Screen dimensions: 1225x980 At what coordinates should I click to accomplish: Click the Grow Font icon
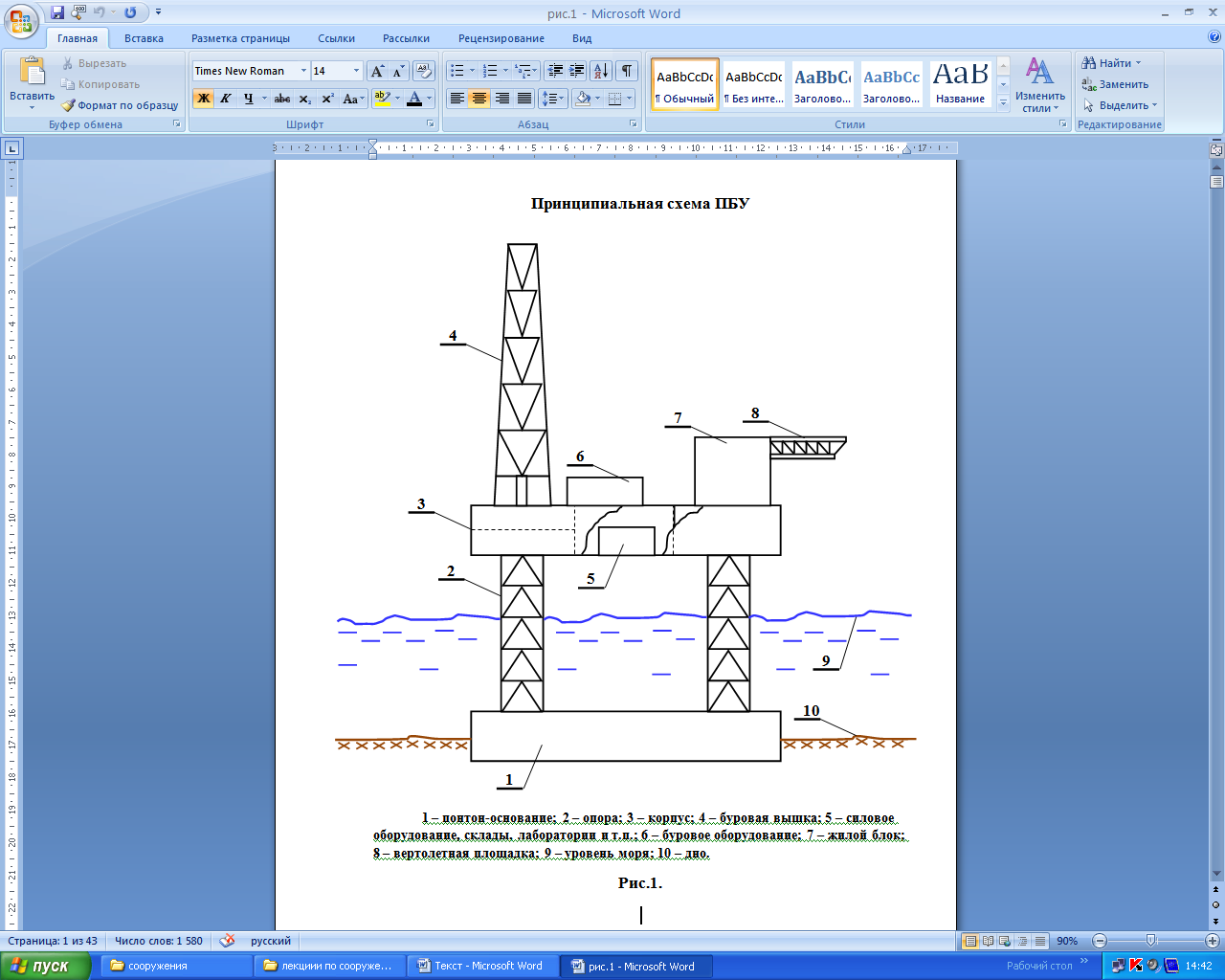(377, 71)
